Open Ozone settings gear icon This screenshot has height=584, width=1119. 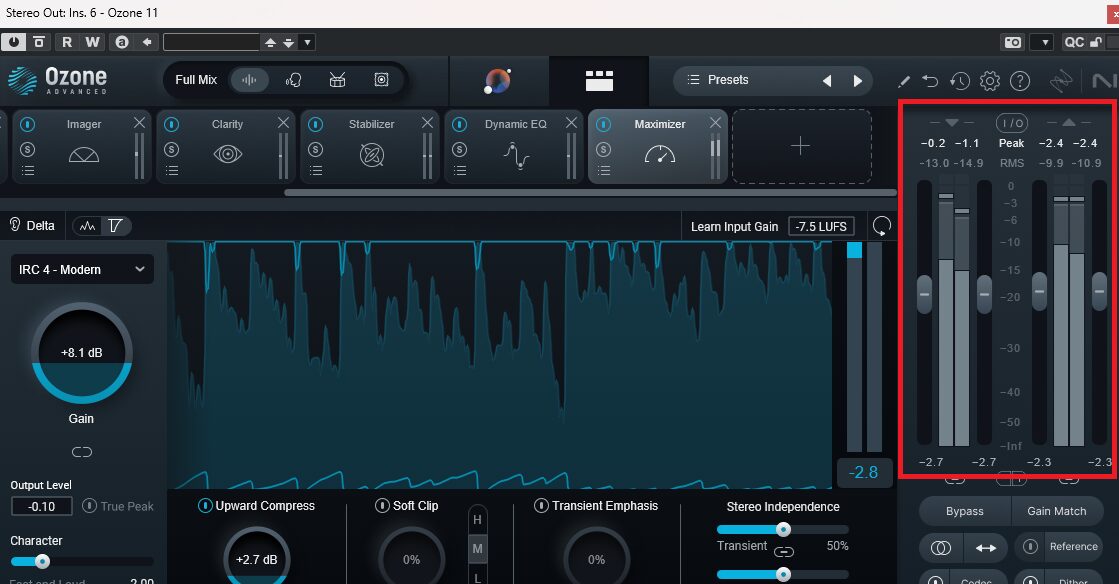990,81
